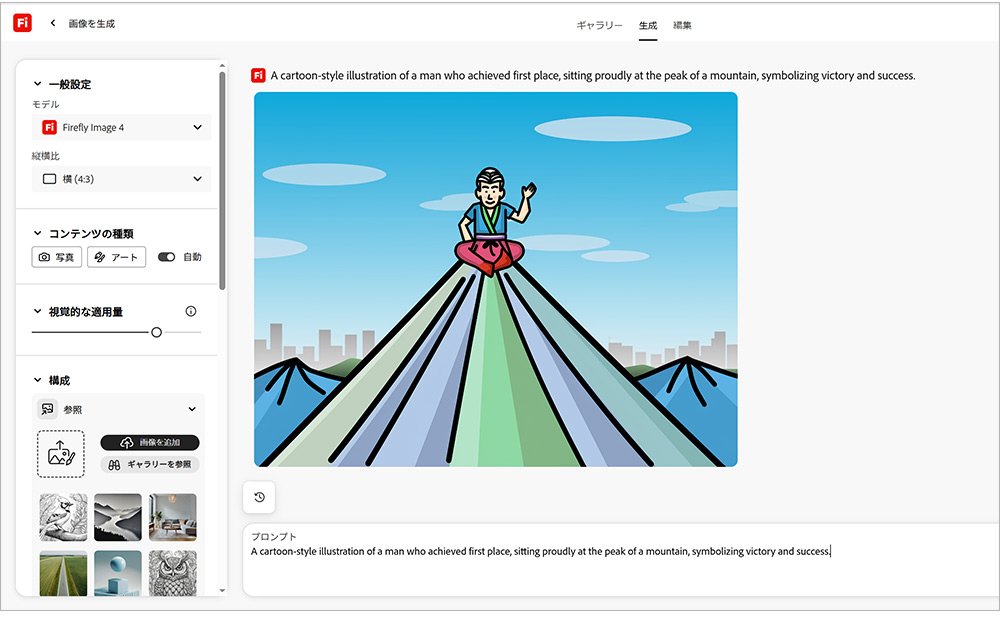Click the Firefly red prompt marker above the generated image
Viewport: 1000px width, 629px height.
(x=256, y=74)
